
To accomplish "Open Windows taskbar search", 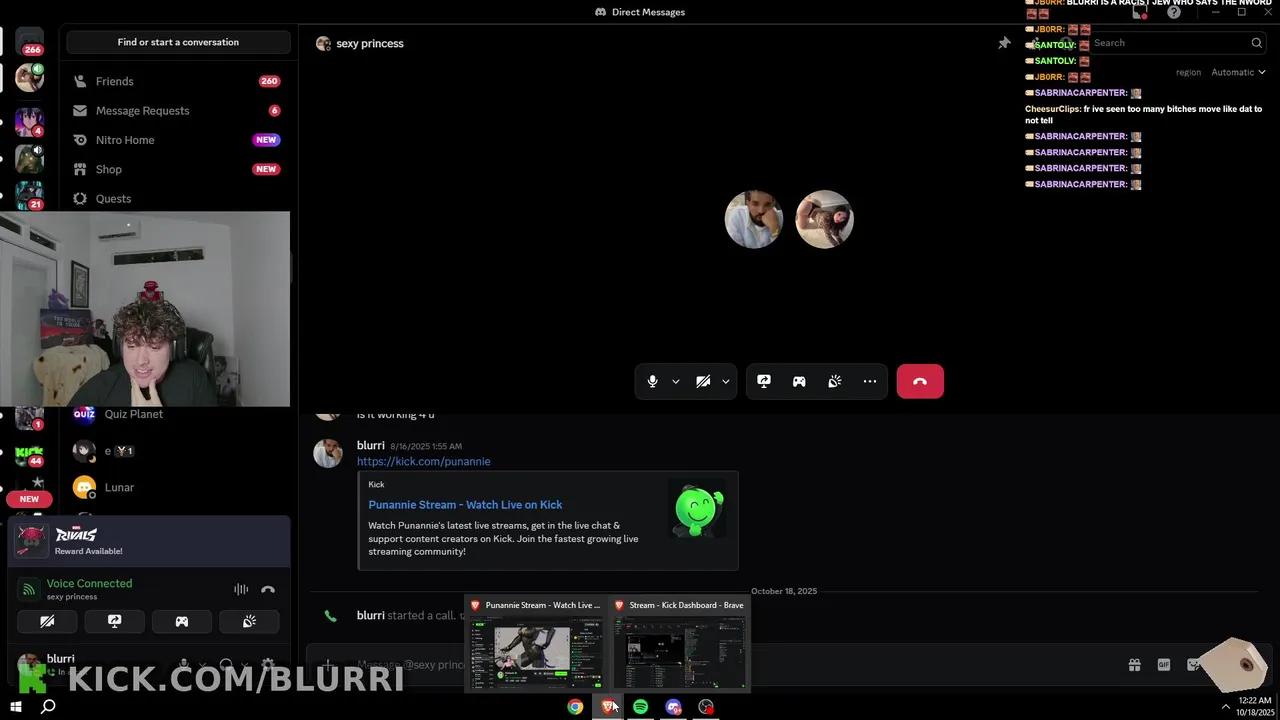I will pos(48,706).
